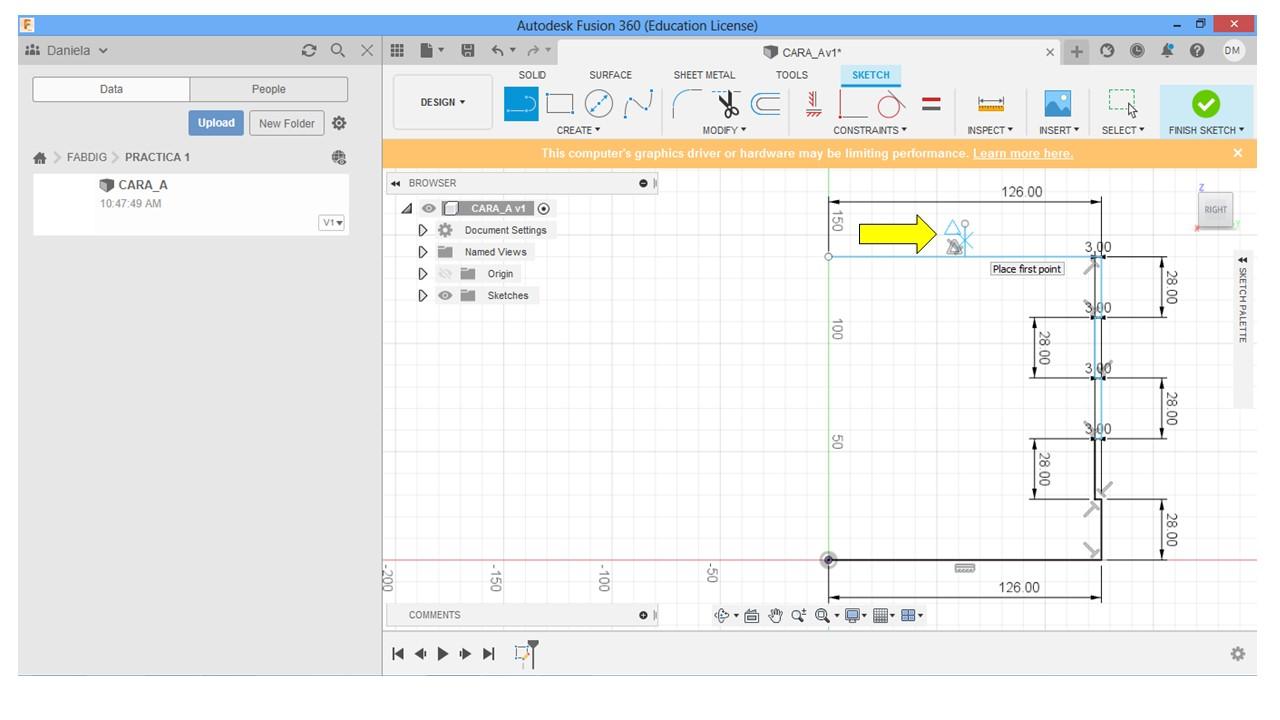Open data panel settings gear
Image resolution: width=1280 pixels, height=720 pixels.
click(x=339, y=123)
